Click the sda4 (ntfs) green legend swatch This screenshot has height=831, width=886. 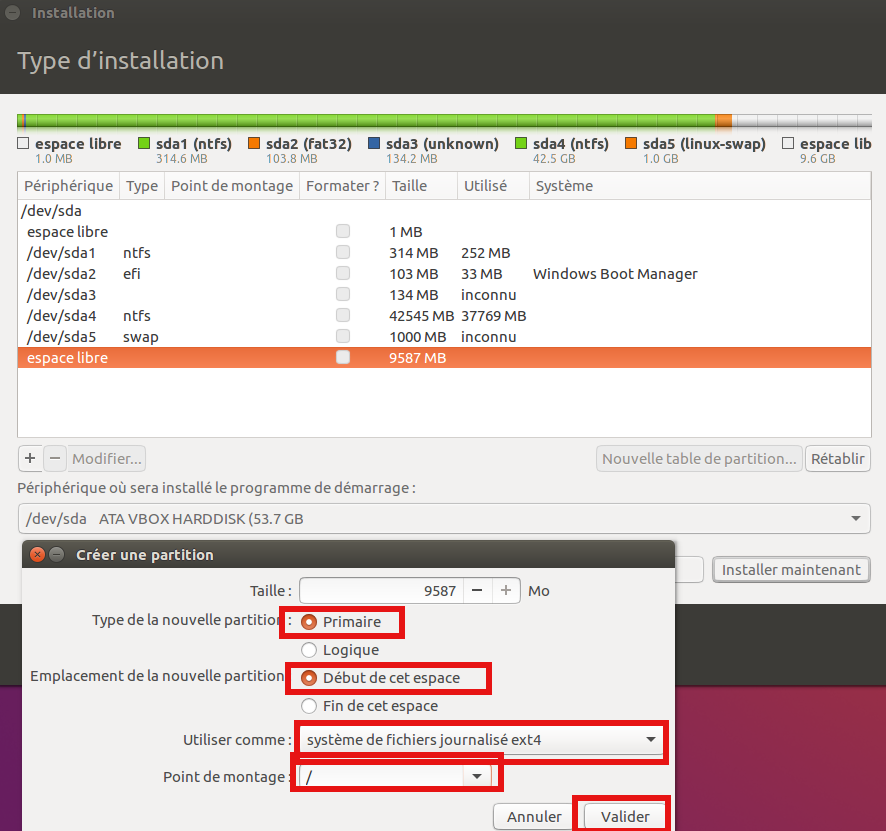[x=521, y=143]
